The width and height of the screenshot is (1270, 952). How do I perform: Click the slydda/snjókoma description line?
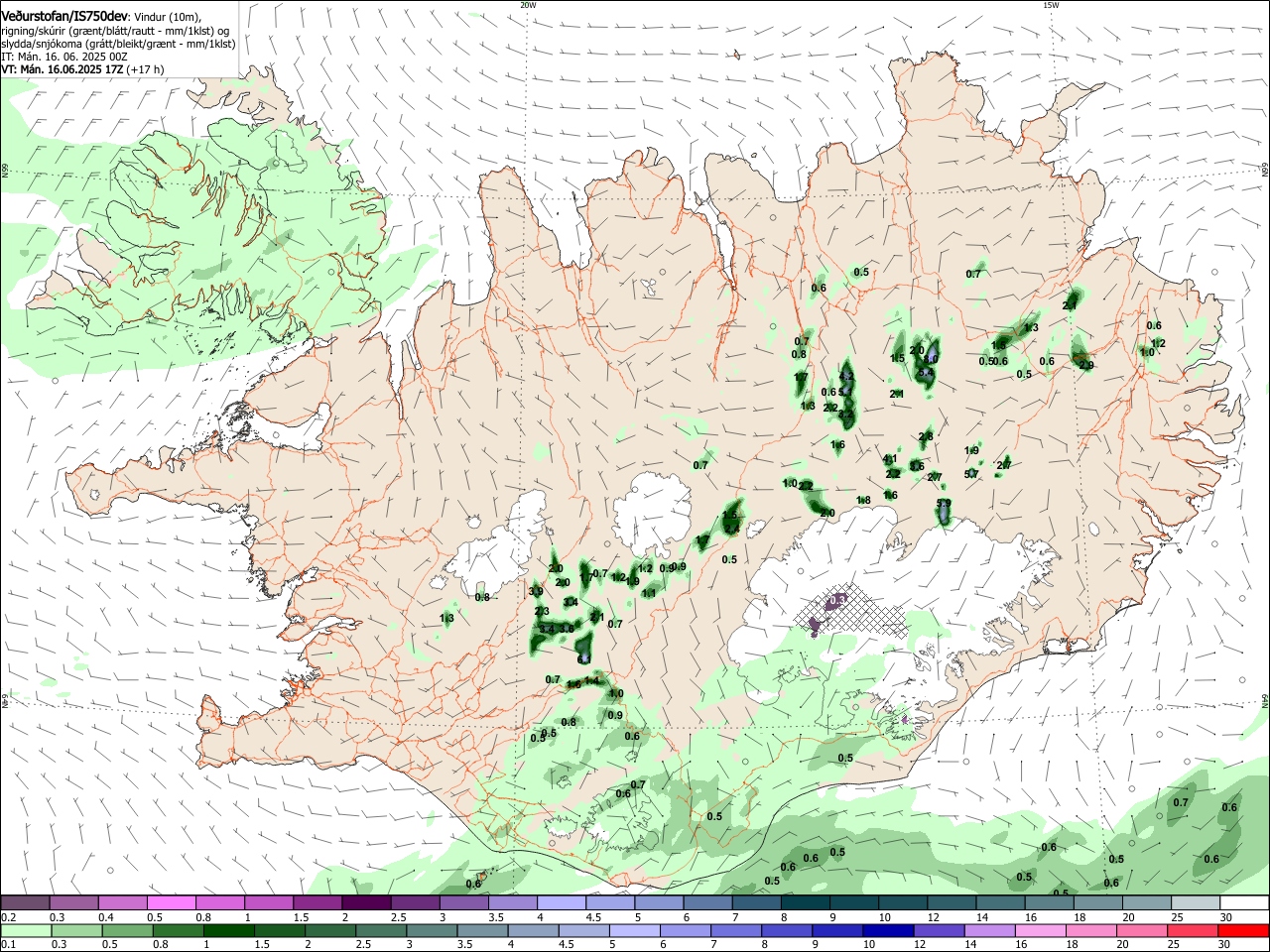click(118, 44)
